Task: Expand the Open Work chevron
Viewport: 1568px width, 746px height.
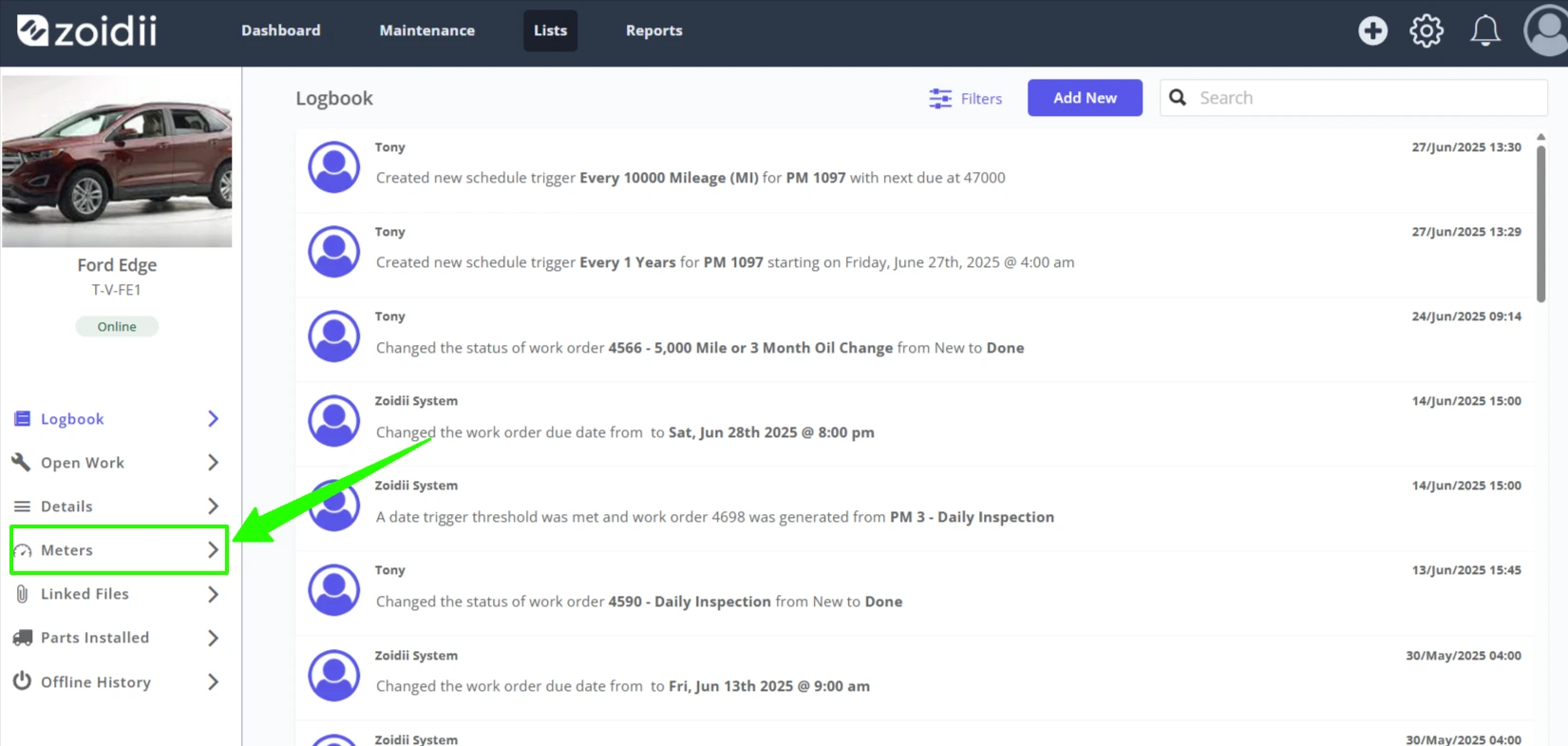Action: point(213,463)
